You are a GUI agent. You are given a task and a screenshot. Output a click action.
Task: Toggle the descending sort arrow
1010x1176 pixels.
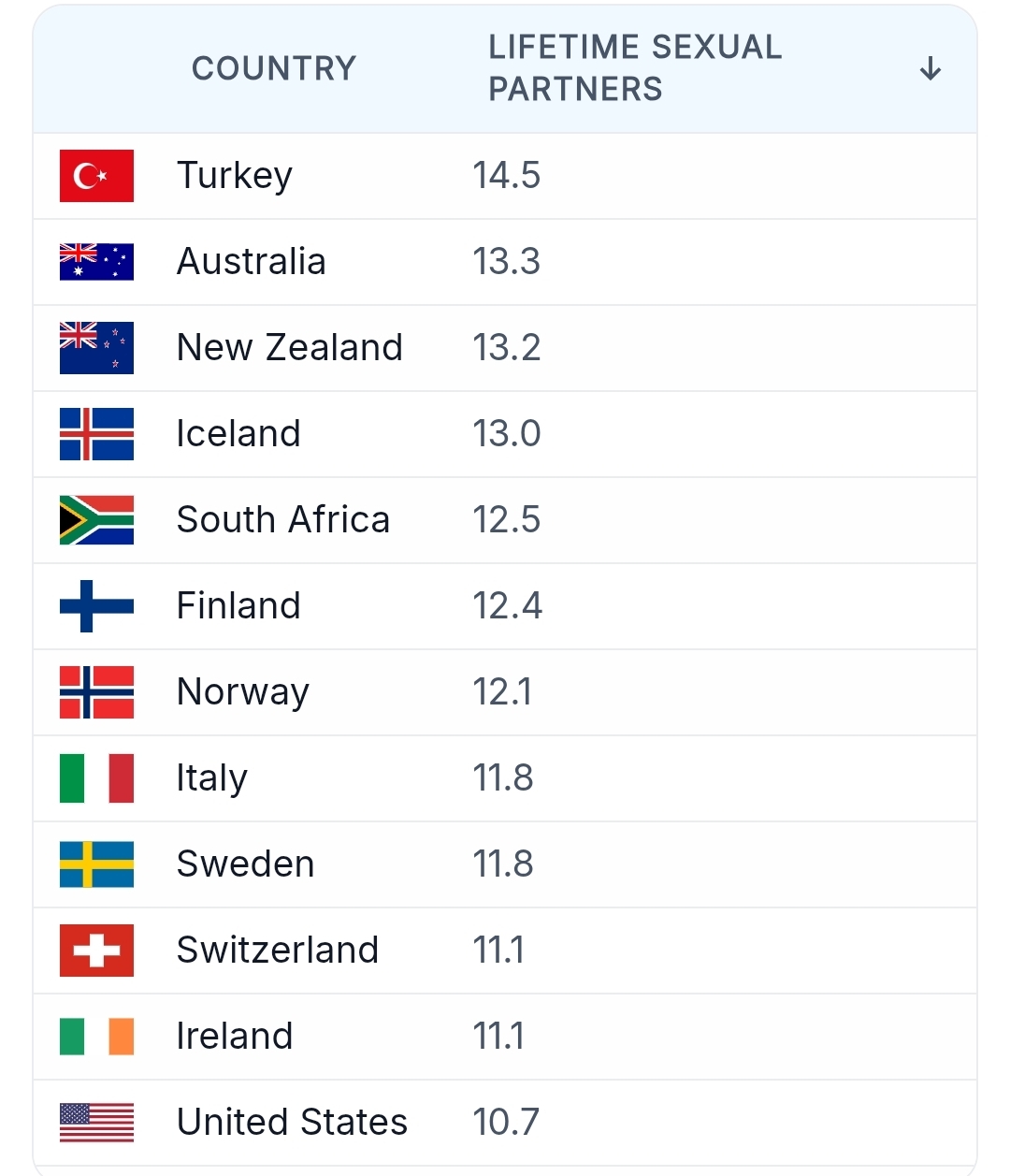pos(930,68)
